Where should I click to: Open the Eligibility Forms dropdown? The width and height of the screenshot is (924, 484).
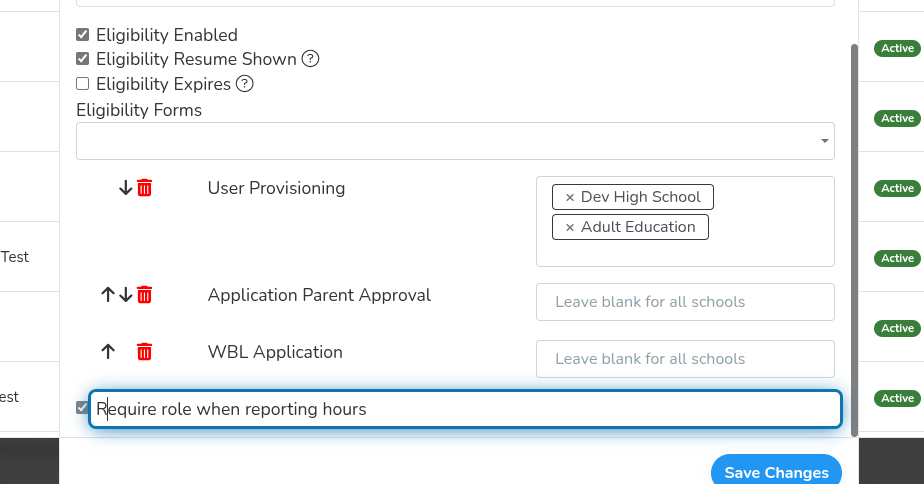tap(455, 141)
